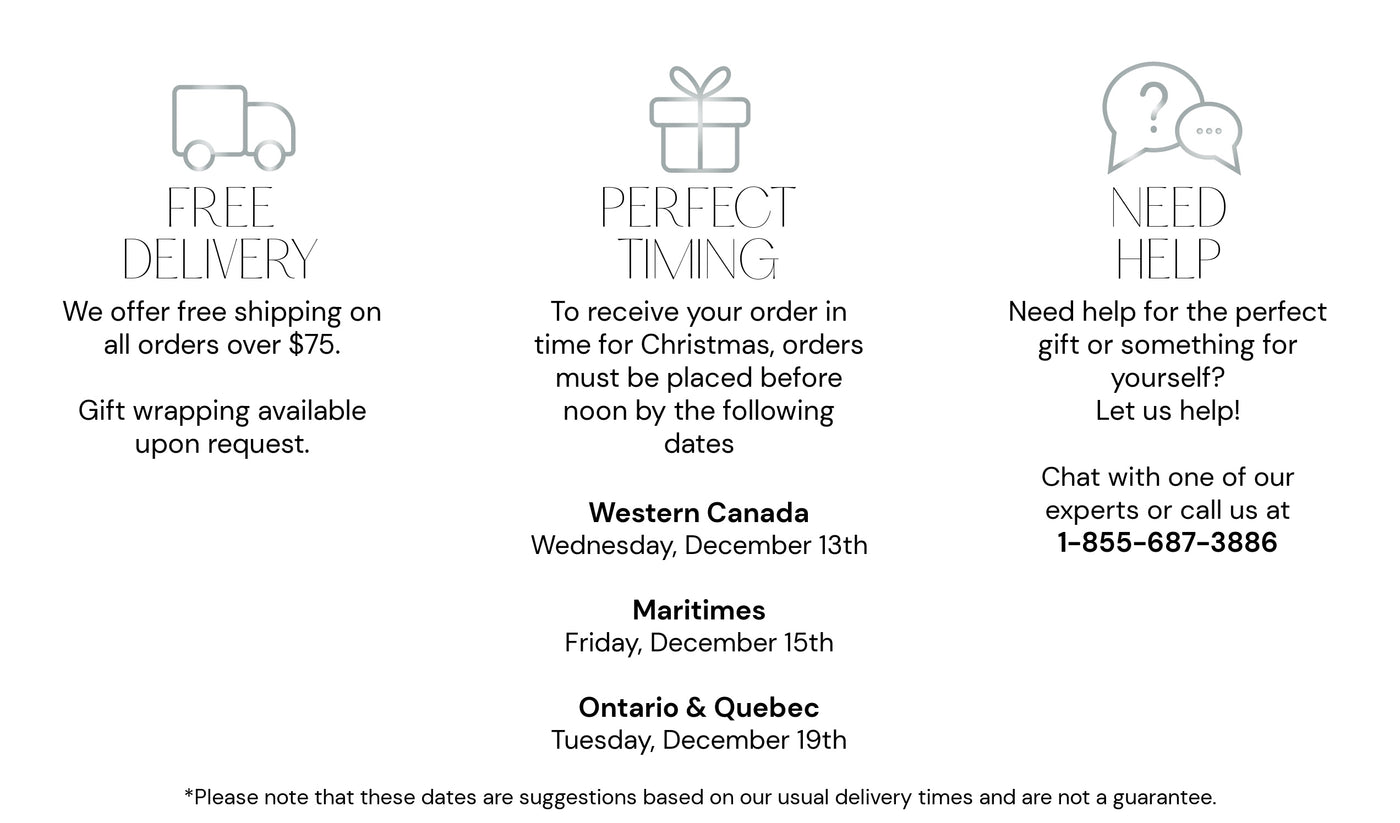Viewport: 1400px width, 823px height.
Task: Call the 1-855-687-3886 phone number
Action: coord(1167,543)
